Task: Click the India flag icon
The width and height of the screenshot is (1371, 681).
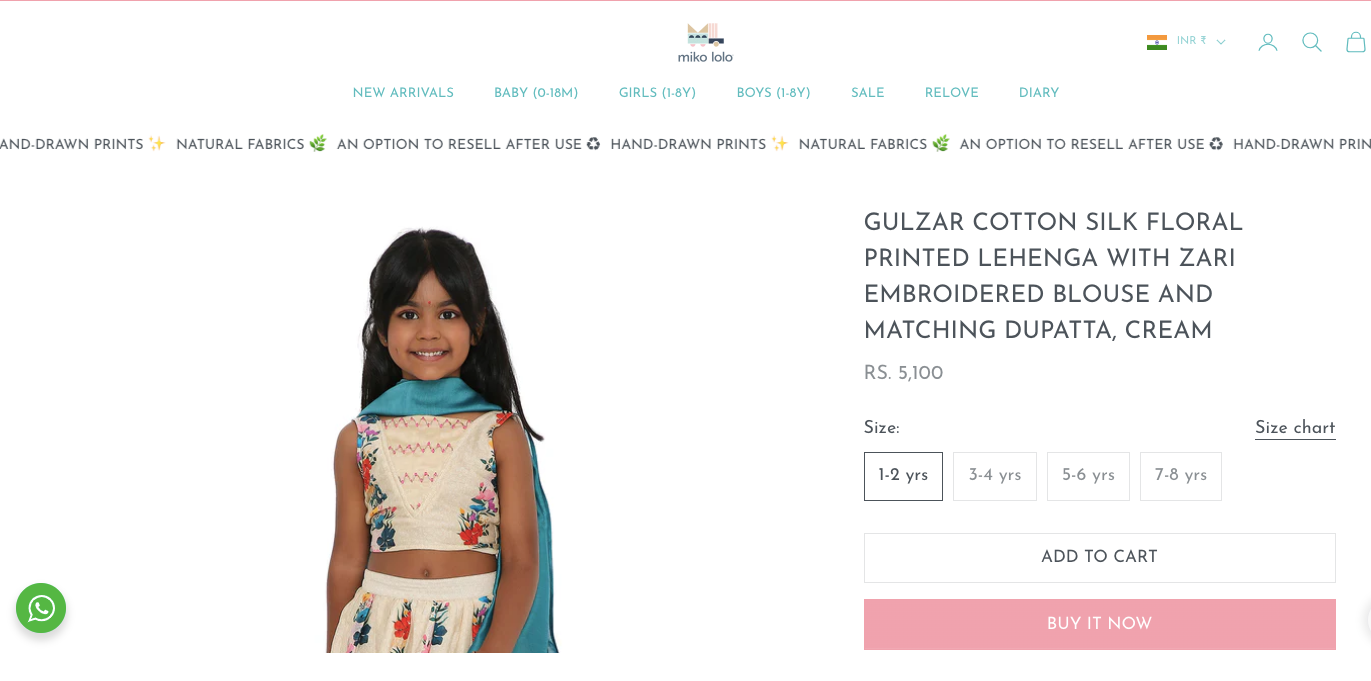Action: tap(1157, 42)
